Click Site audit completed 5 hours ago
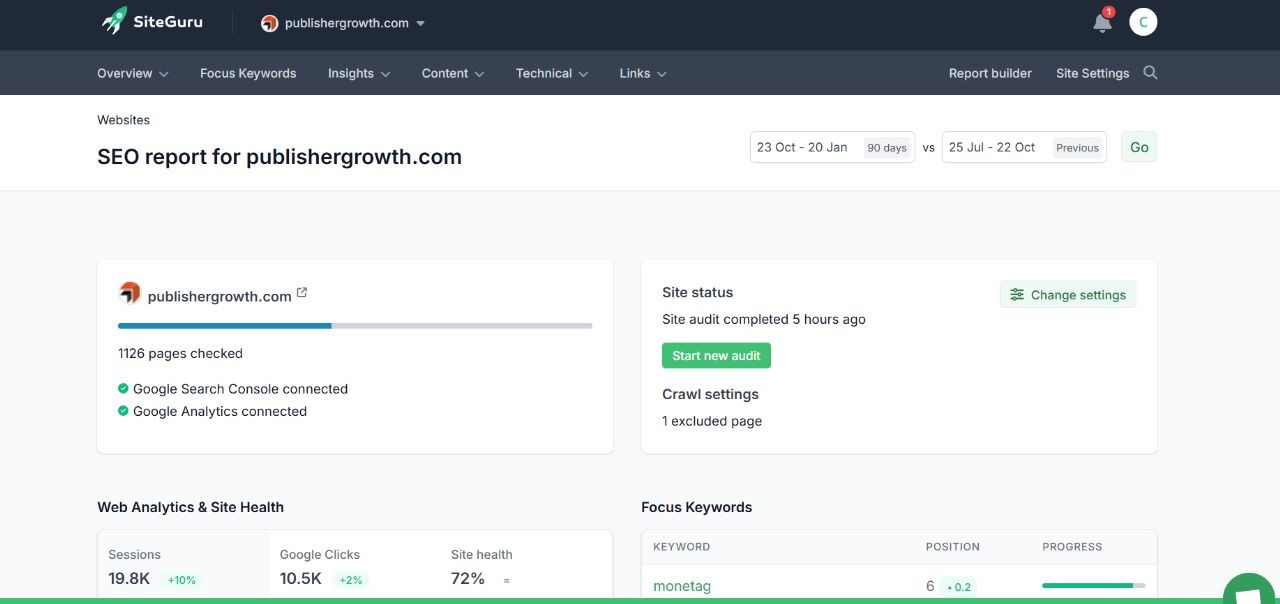This screenshot has height=604, width=1280. [x=764, y=319]
